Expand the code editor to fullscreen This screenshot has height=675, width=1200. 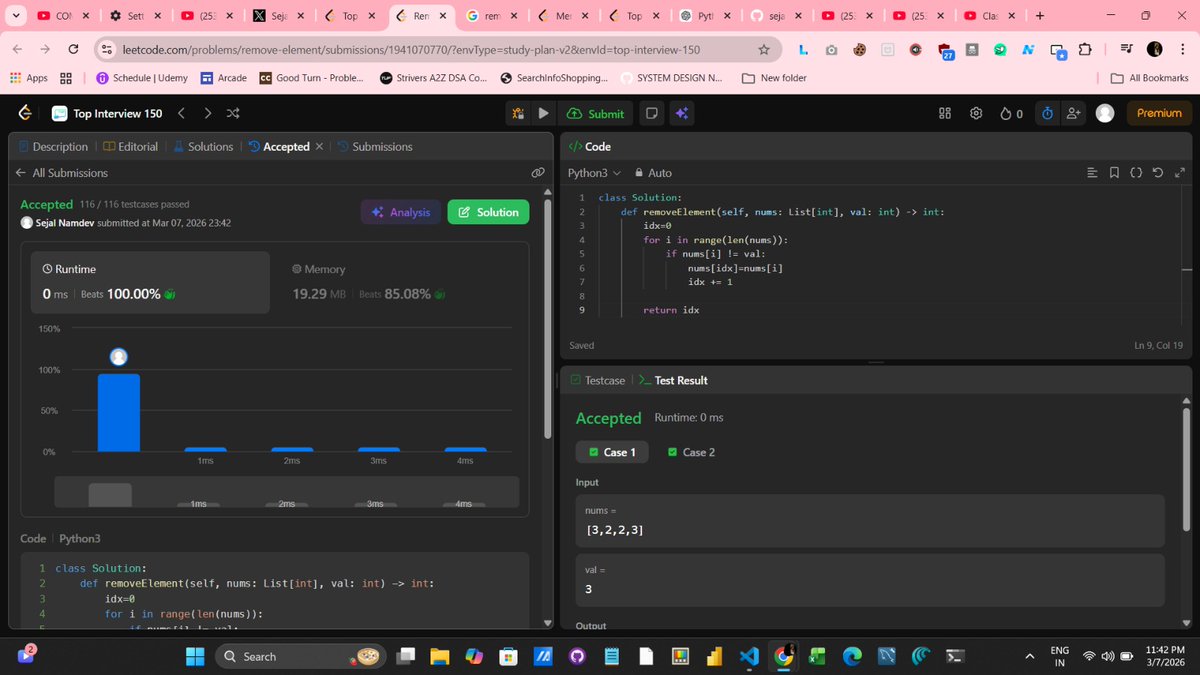pyautogui.click(x=1179, y=173)
